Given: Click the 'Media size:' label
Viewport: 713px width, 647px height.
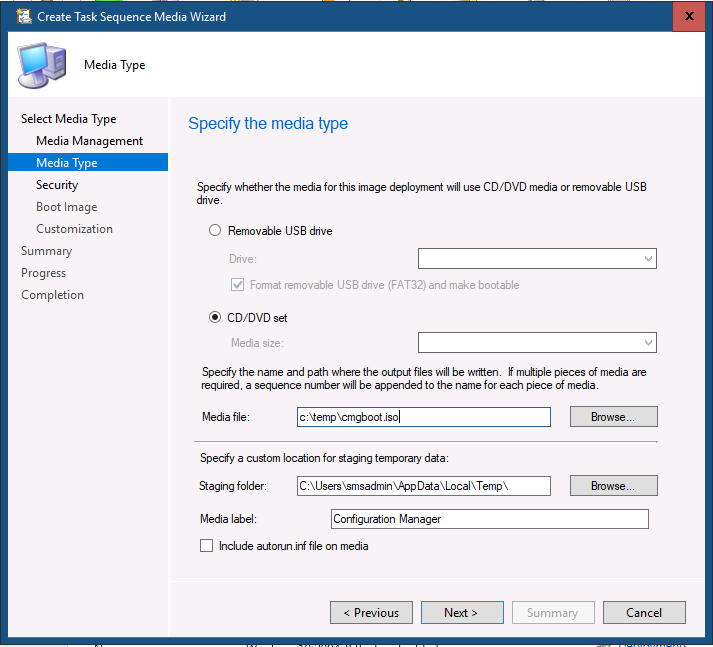Looking at the screenshot, I should [257, 343].
